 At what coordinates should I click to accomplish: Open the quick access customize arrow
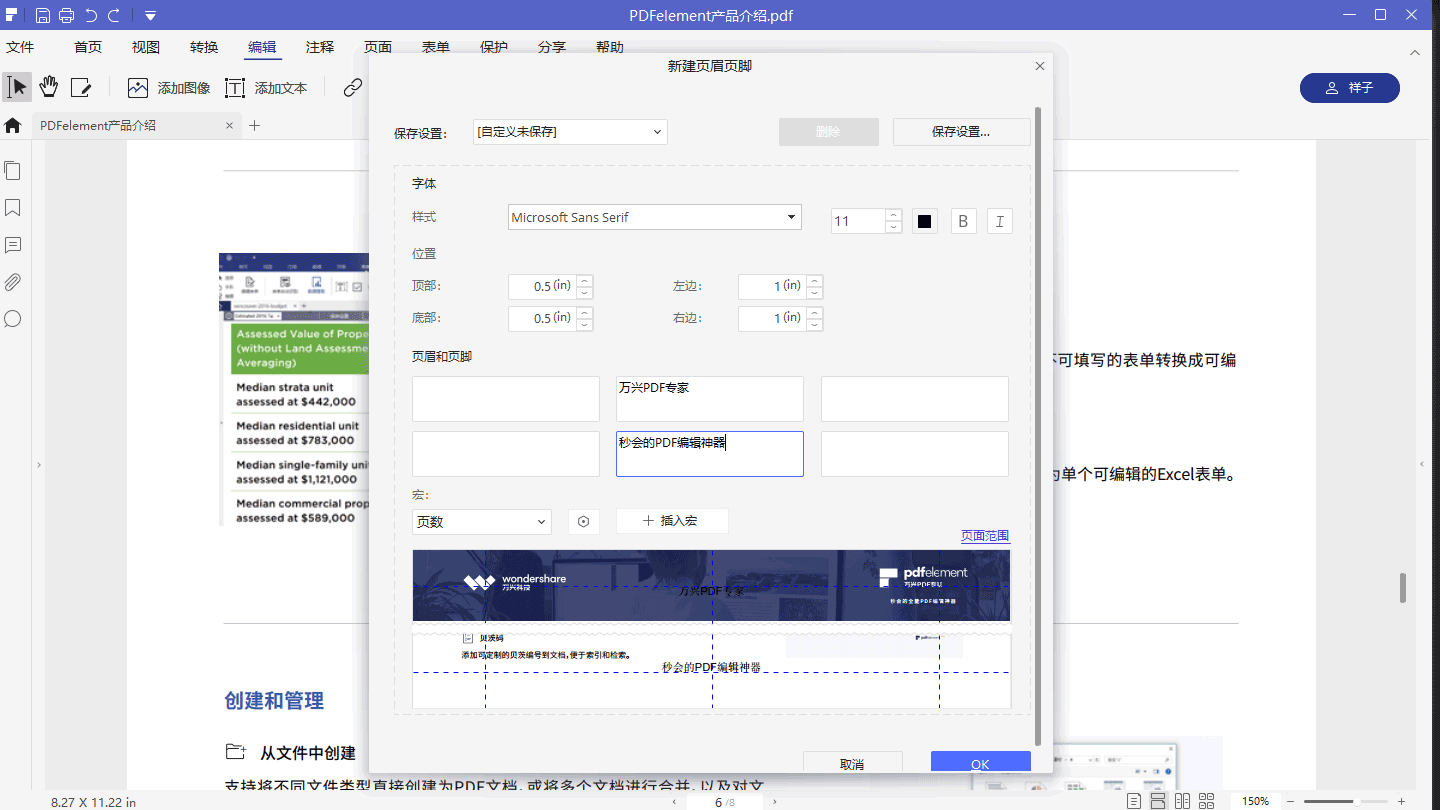tap(150, 16)
